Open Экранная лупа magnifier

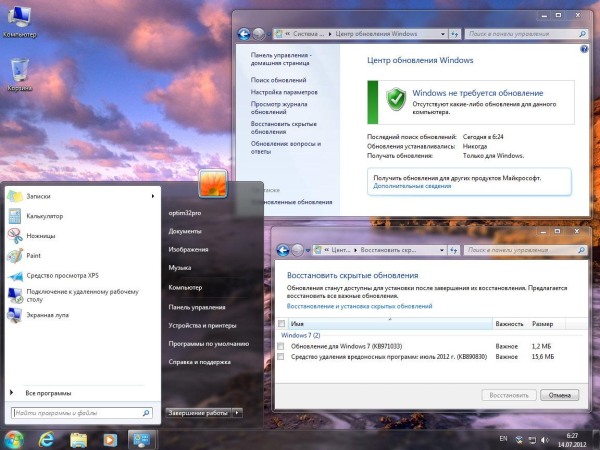49,314
